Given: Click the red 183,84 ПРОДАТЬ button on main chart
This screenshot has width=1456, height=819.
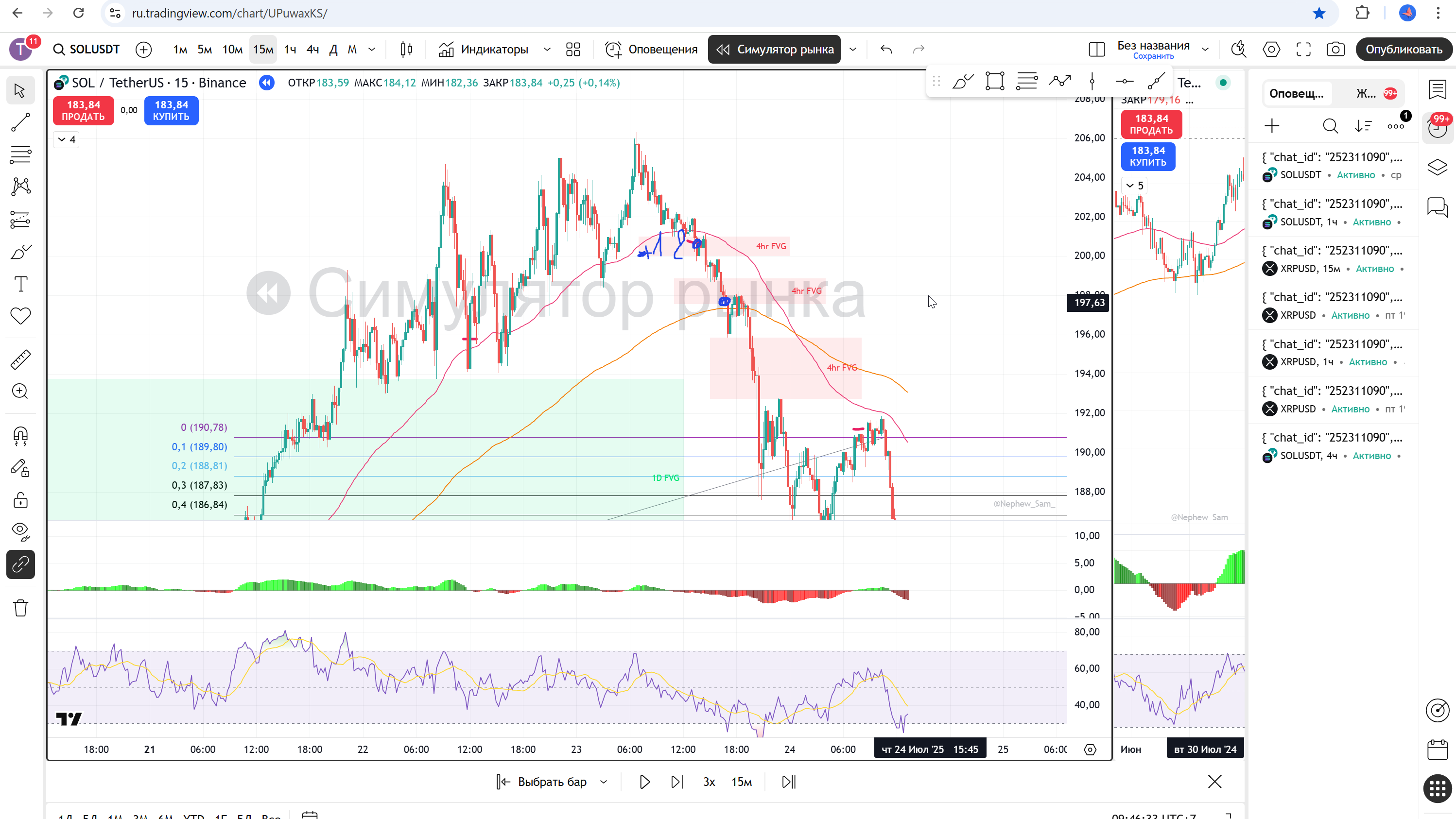Looking at the screenshot, I should coord(83,111).
